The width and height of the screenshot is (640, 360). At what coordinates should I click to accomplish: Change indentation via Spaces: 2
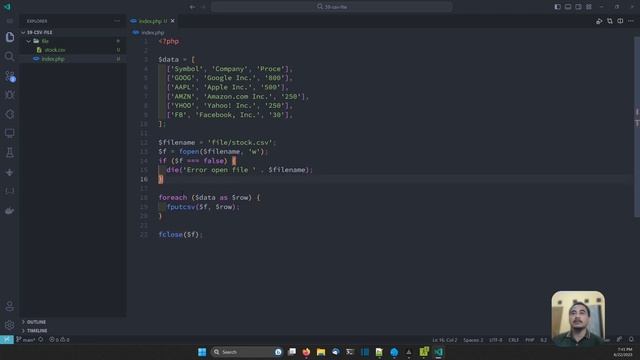pos(473,340)
